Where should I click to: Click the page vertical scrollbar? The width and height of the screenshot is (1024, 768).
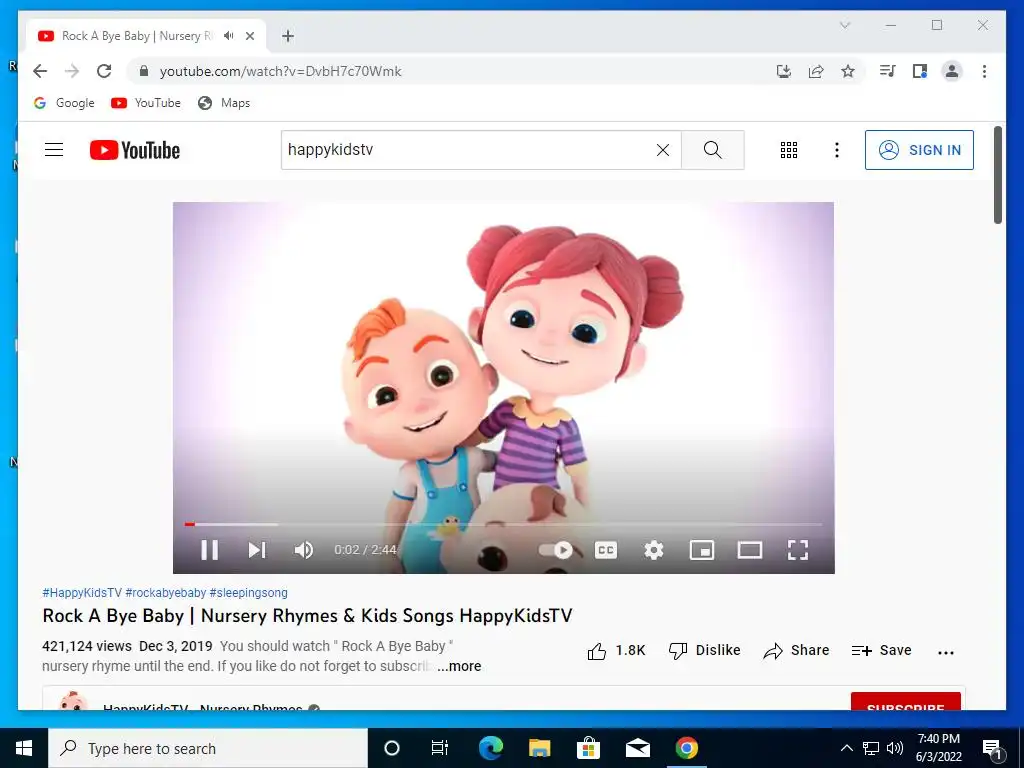coord(997,175)
